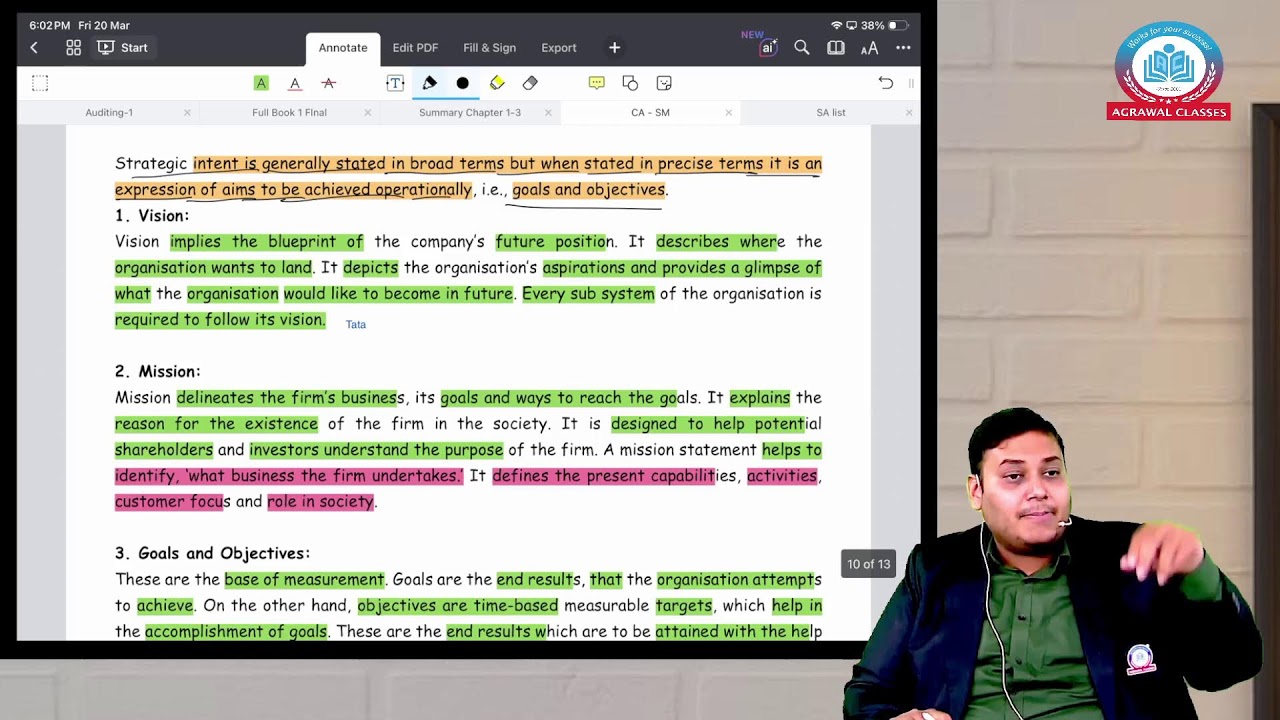Click highlighted text 'base of measurement'

click(x=304, y=580)
